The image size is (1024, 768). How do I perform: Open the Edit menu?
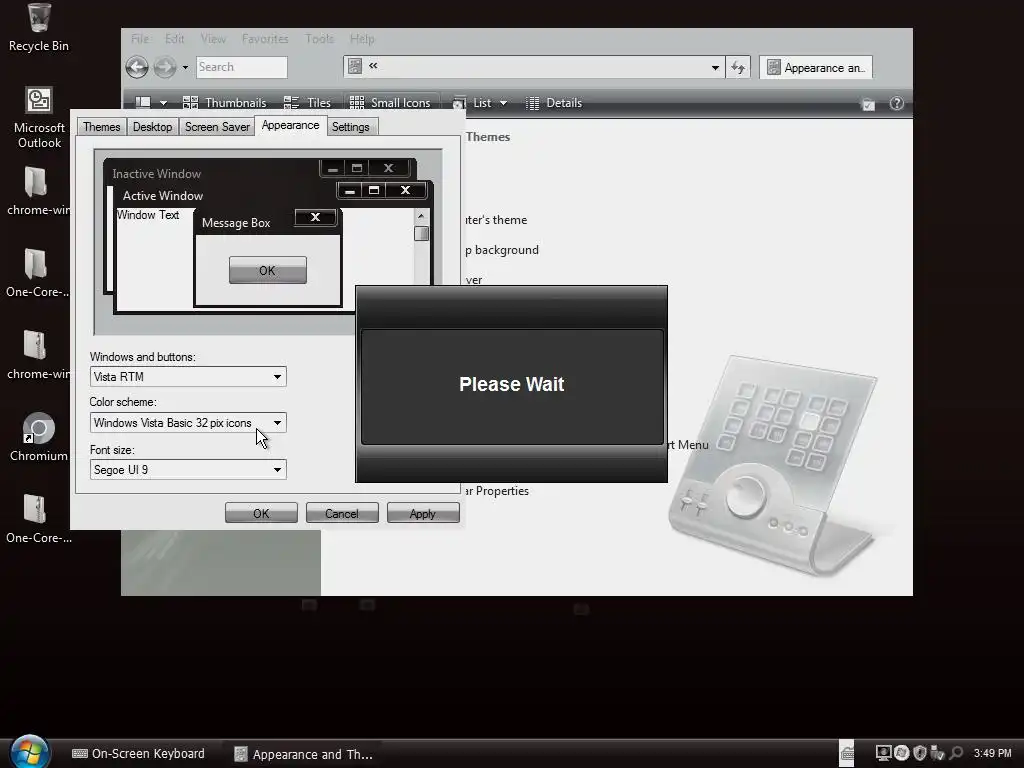point(174,39)
